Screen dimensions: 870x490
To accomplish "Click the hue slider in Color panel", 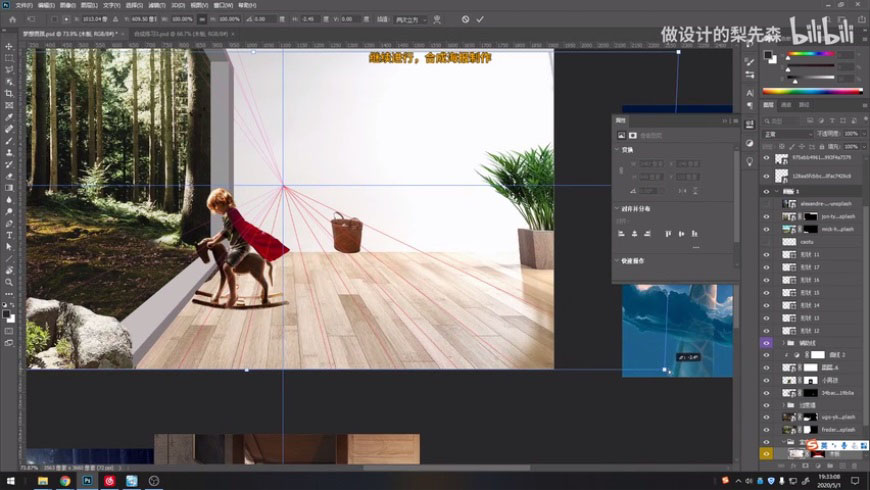I will coord(811,54).
